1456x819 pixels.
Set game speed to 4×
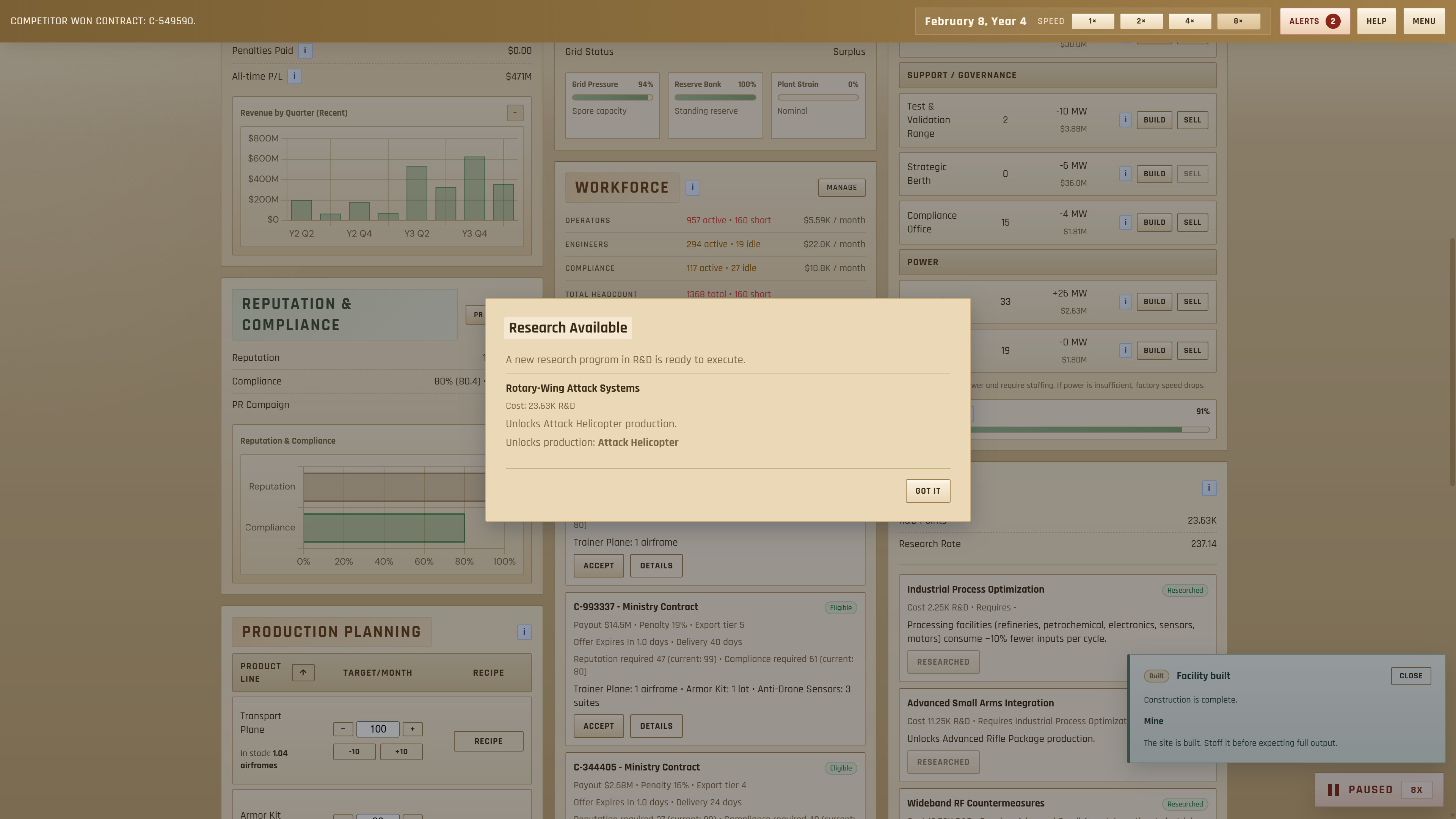coord(1190,21)
